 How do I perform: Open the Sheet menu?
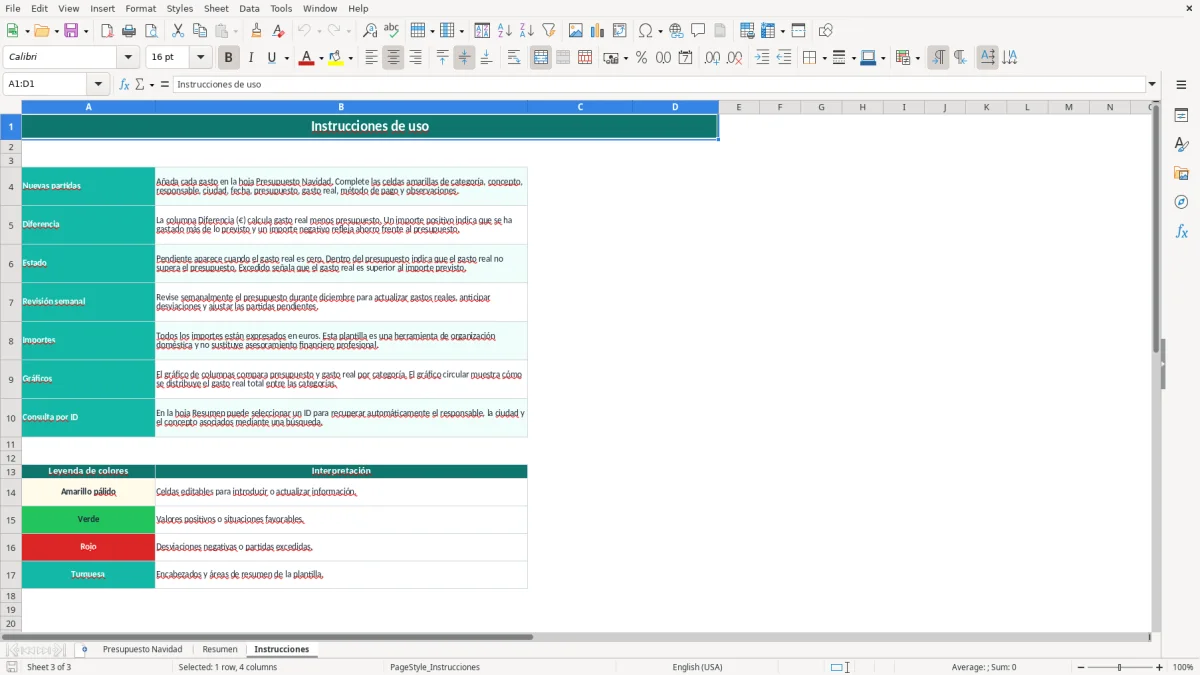point(216,8)
